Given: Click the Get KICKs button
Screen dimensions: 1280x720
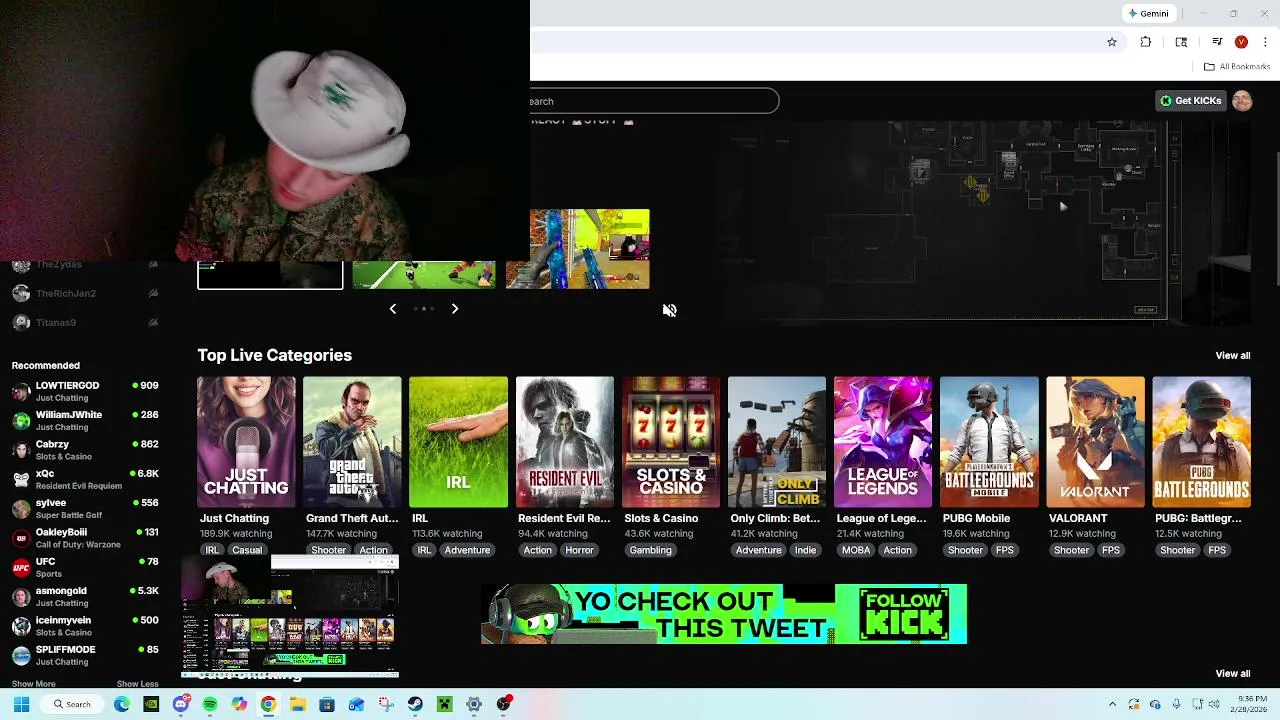Looking at the screenshot, I should (x=1190, y=101).
